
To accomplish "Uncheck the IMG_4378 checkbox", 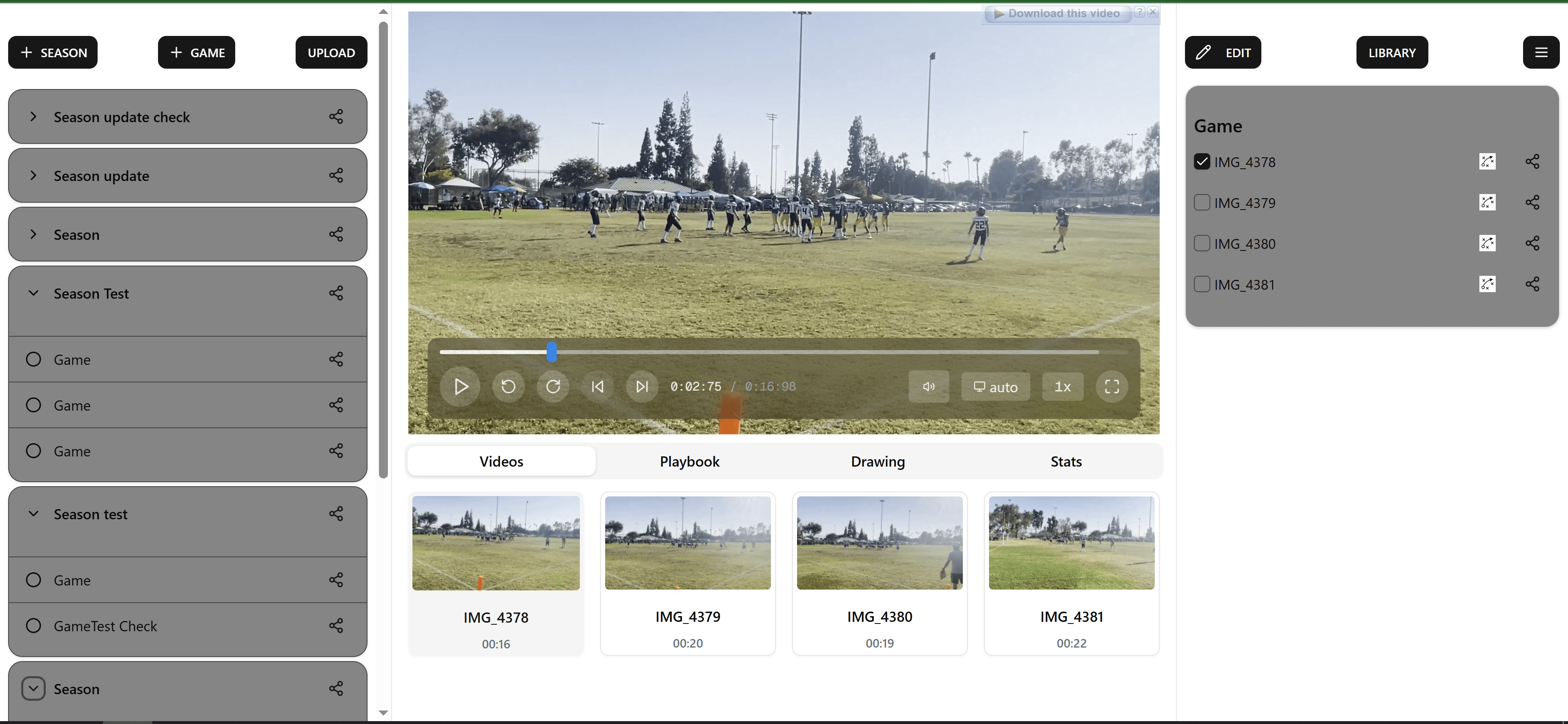I will (x=1202, y=161).
